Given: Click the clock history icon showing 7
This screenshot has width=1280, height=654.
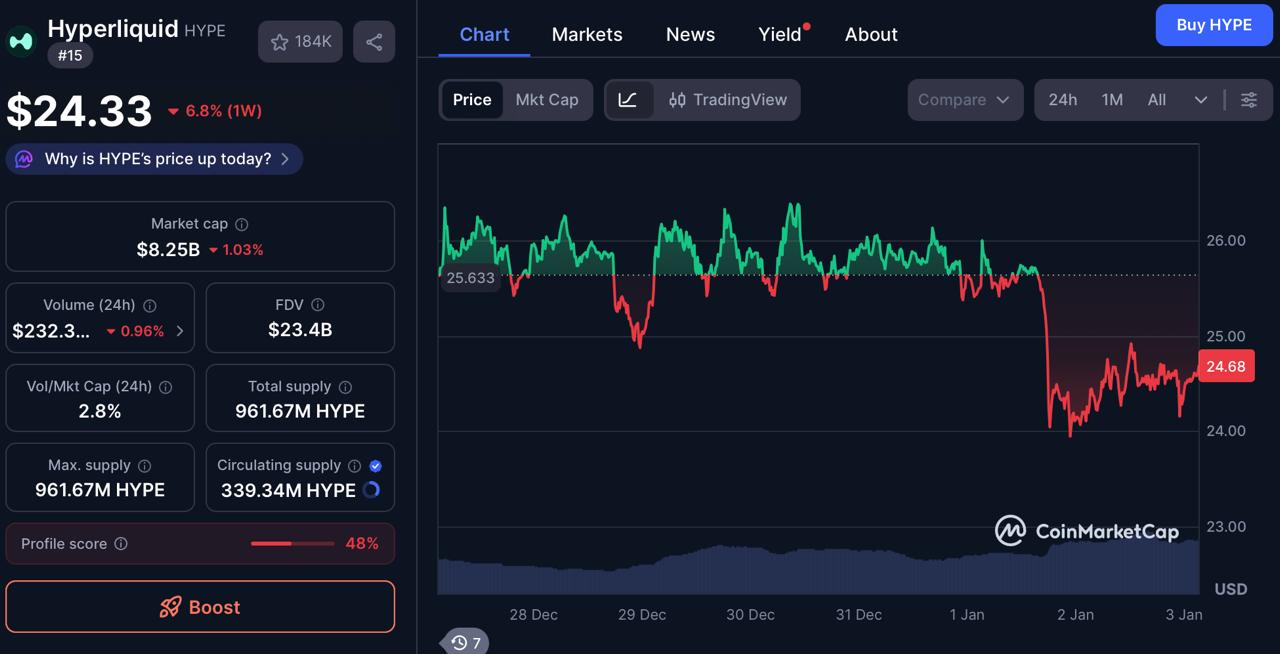Looking at the screenshot, I should 462,643.
